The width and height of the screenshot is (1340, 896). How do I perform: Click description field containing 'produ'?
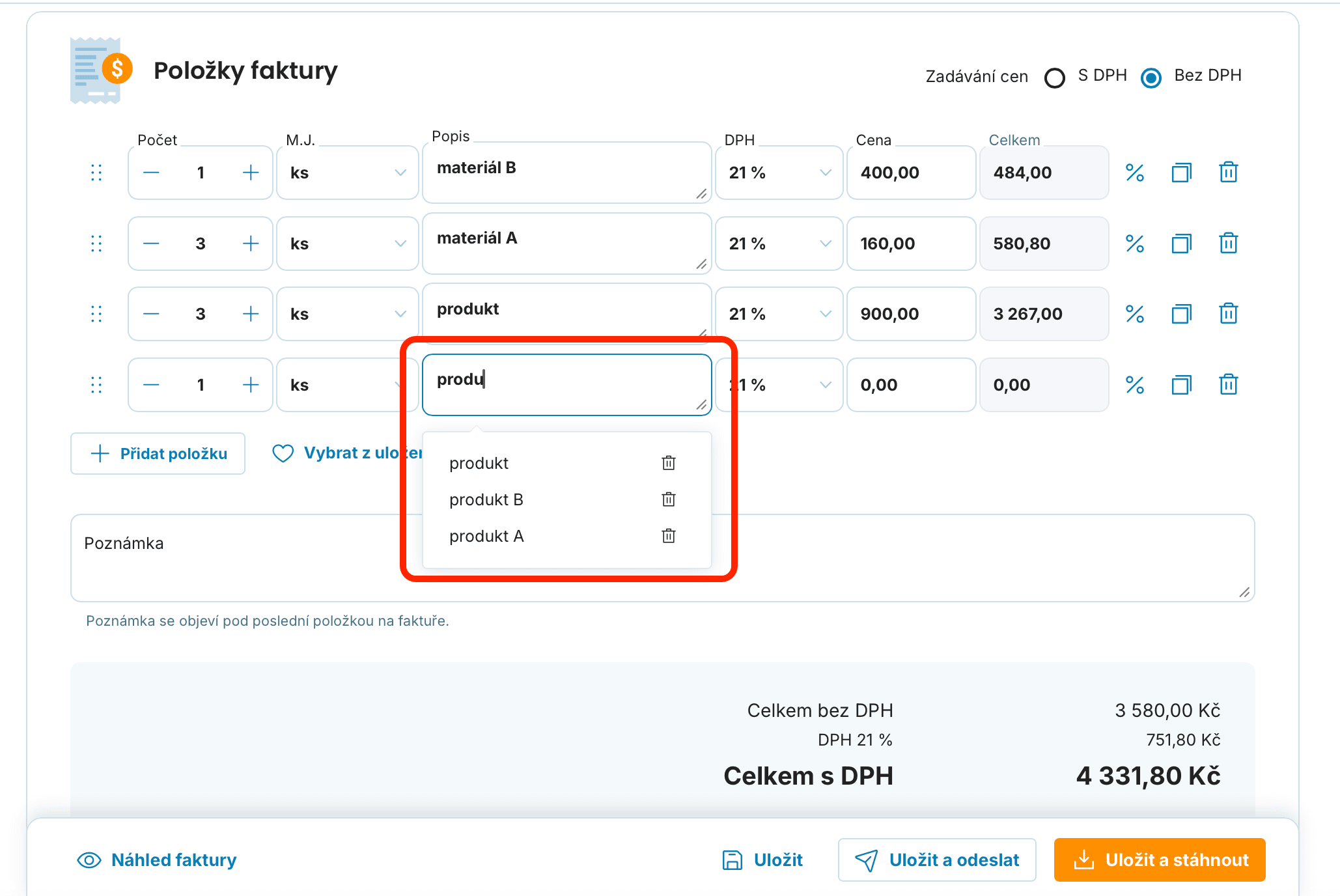(x=567, y=385)
